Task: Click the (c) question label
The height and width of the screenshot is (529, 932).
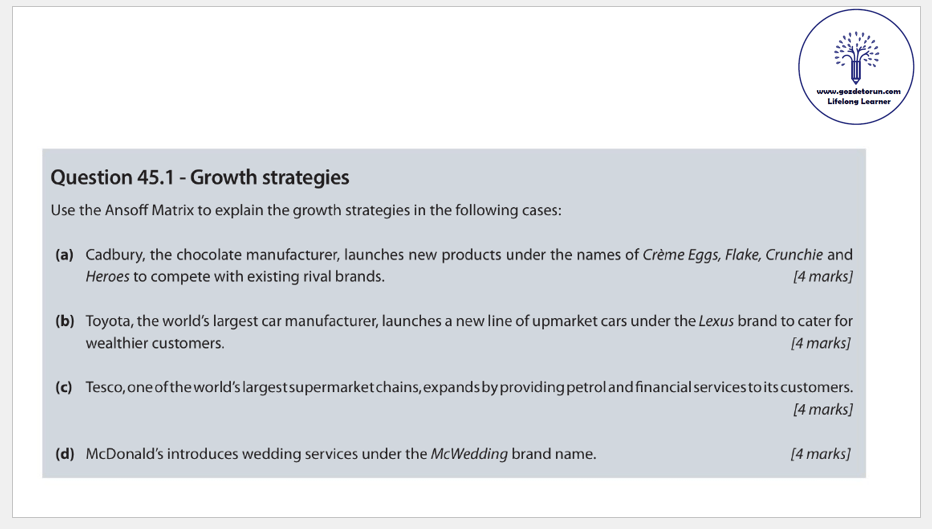Action: pos(64,387)
